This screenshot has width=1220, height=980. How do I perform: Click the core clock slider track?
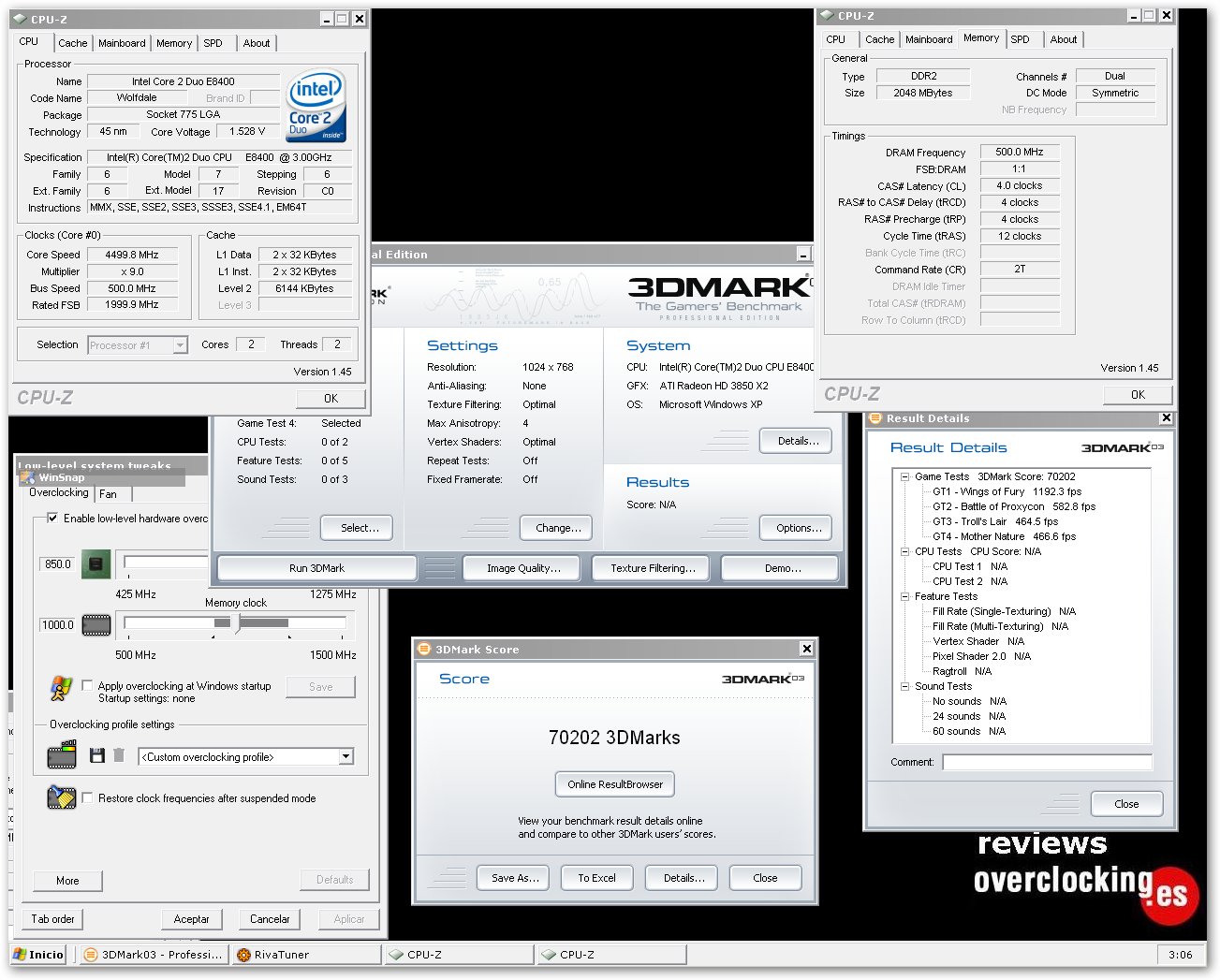coord(166,562)
